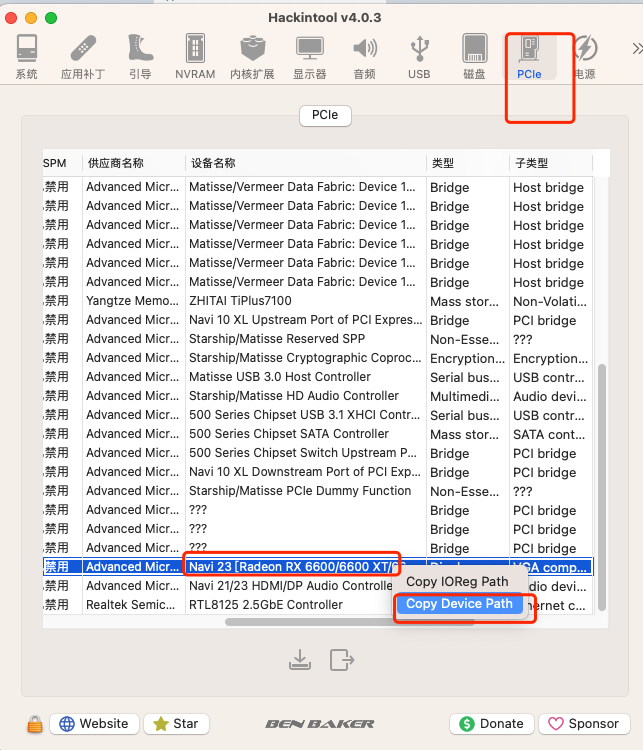Select Starship/Matisse Reserved SPP row
643x750 pixels.
click(318, 339)
